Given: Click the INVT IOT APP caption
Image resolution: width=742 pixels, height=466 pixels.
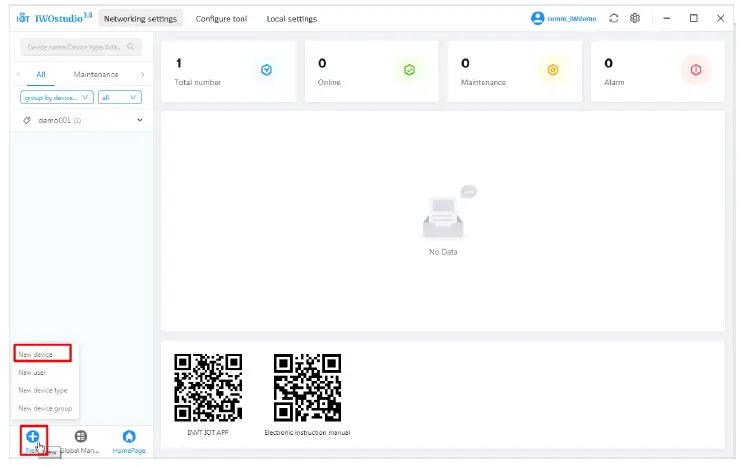Looking at the screenshot, I should [x=208, y=432].
